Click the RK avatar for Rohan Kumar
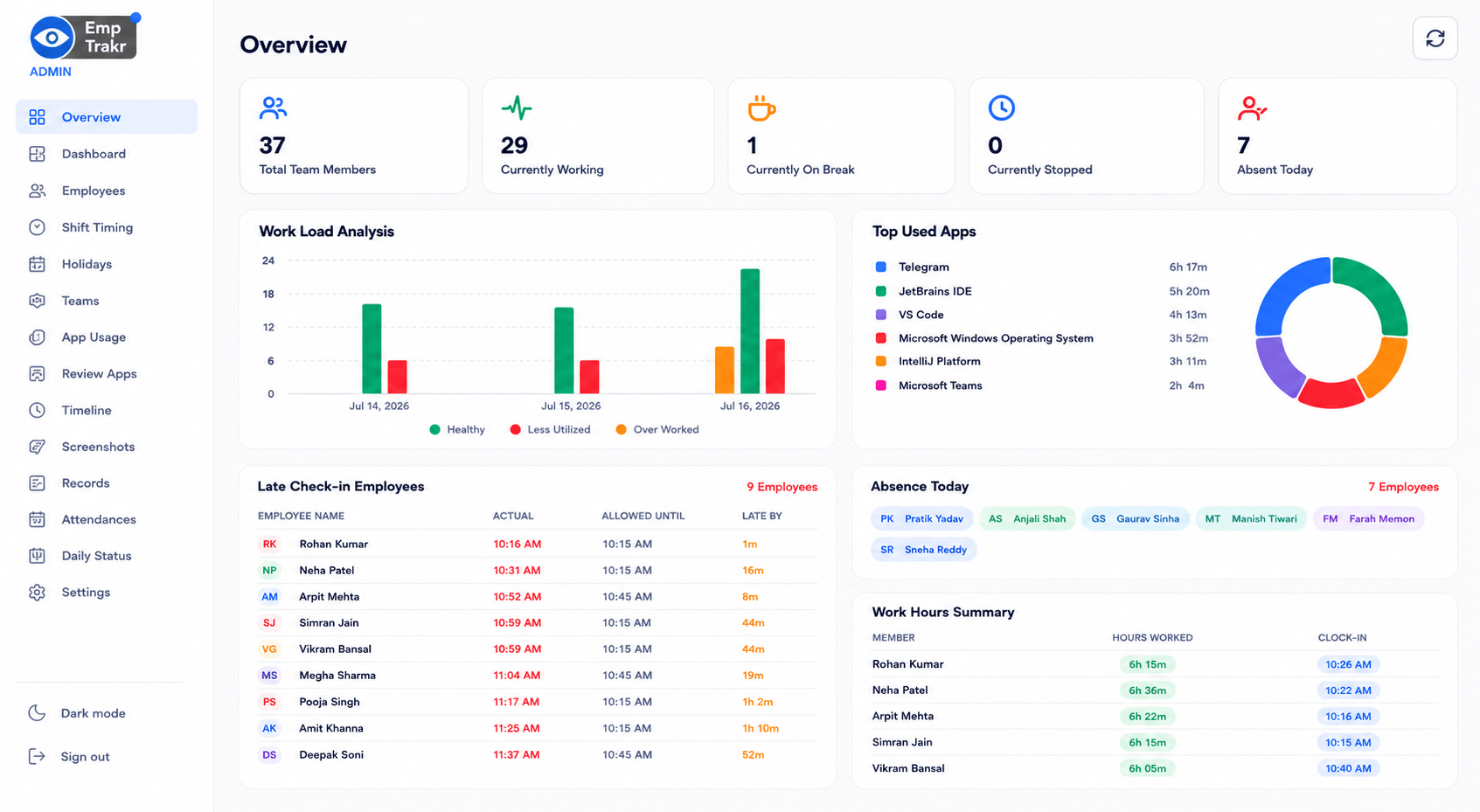 tap(269, 544)
